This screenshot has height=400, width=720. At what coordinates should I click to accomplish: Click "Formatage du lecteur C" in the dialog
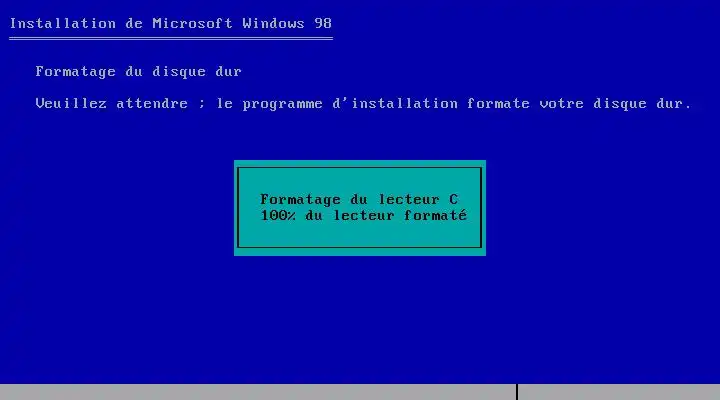click(359, 200)
